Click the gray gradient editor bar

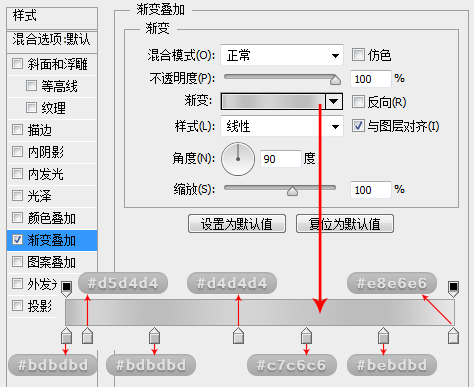tap(260, 312)
